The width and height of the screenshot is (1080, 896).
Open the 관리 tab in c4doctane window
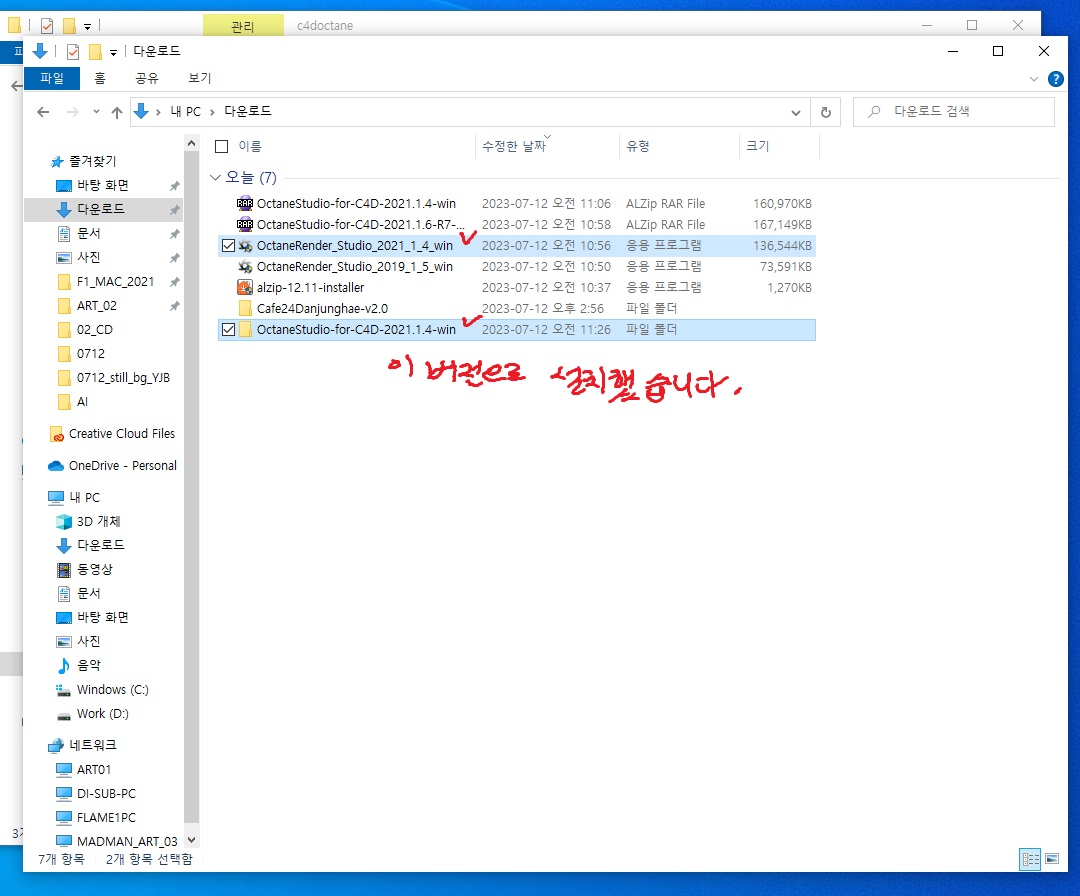[242, 26]
